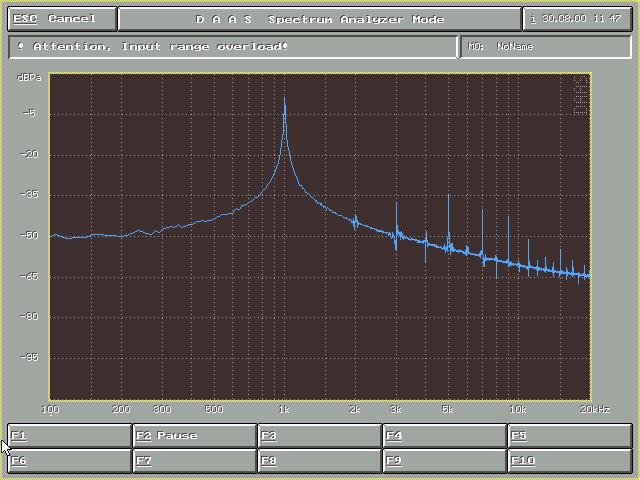Click the F1 function key button
The height and width of the screenshot is (480, 640).
pyautogui.click(x=69, y=436)
